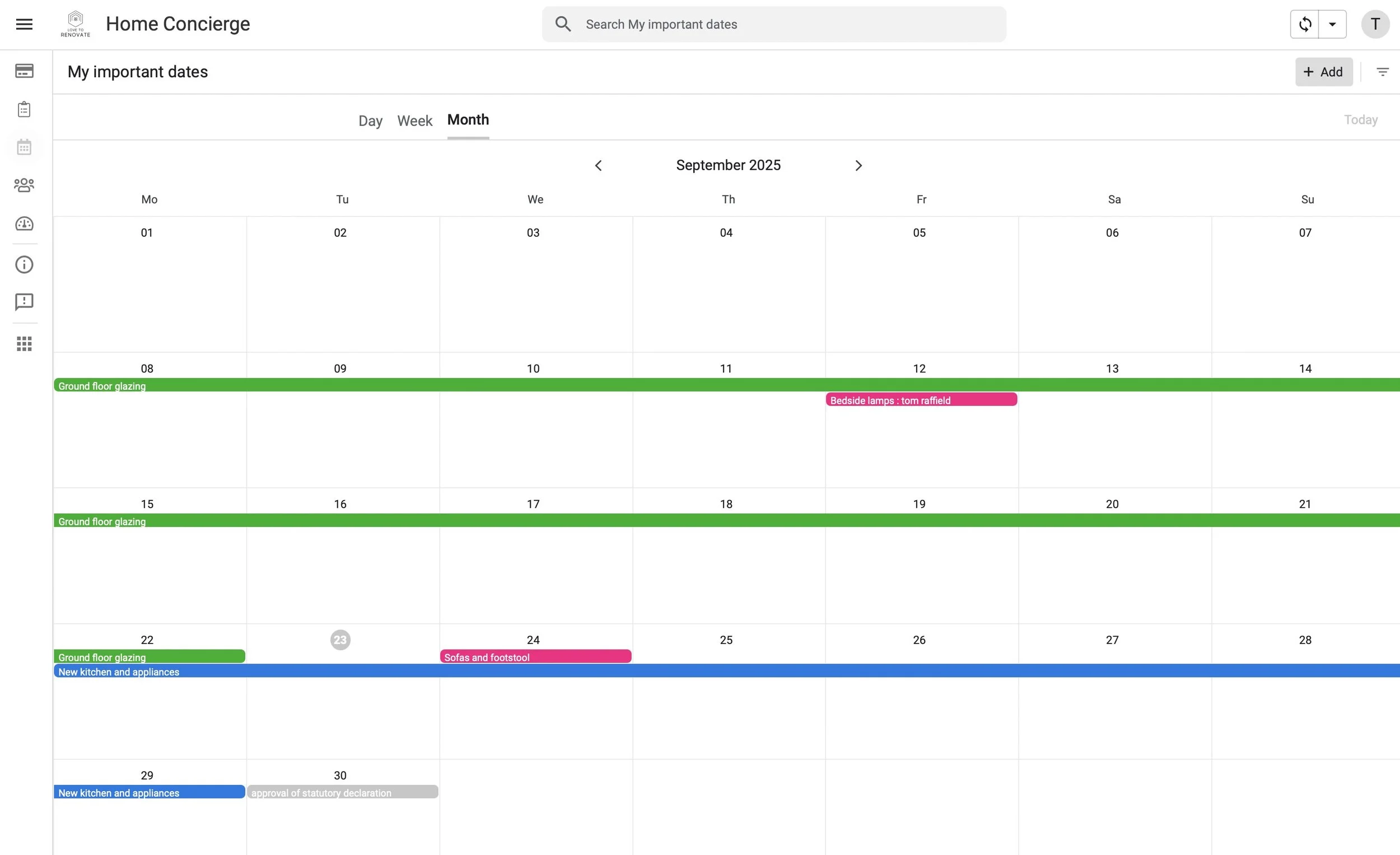Click the Add button
1400x855 pixels.
coord(1323,72)
